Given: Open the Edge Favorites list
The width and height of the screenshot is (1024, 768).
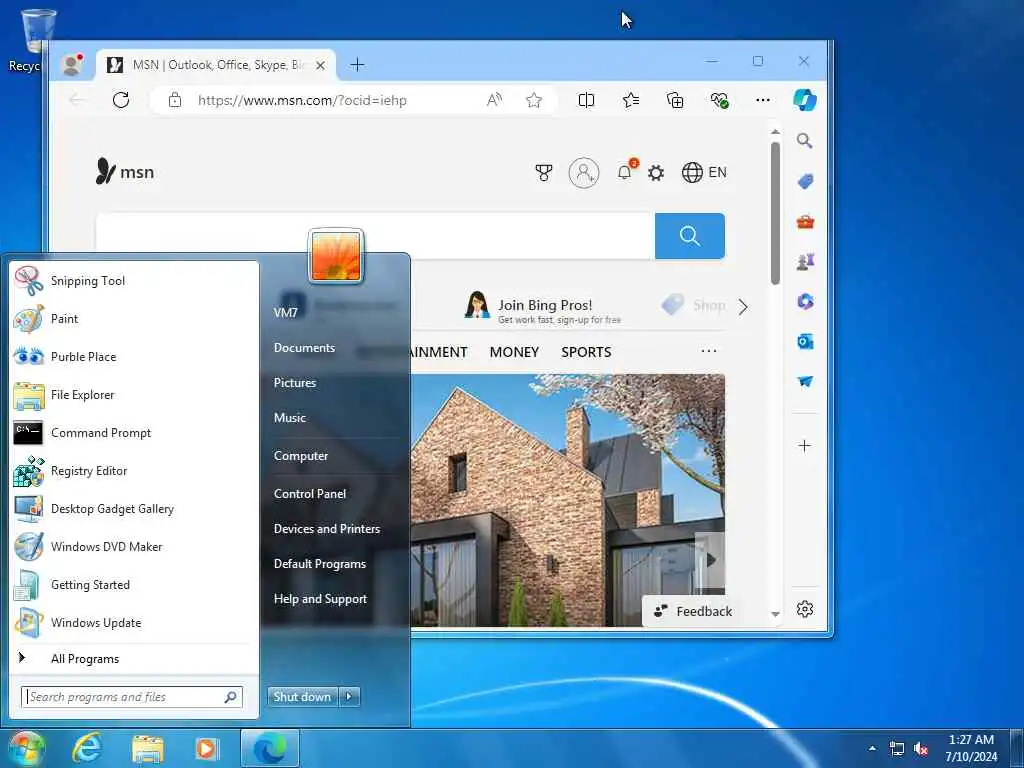Looking at the screenshot, I should pos(631,100).
